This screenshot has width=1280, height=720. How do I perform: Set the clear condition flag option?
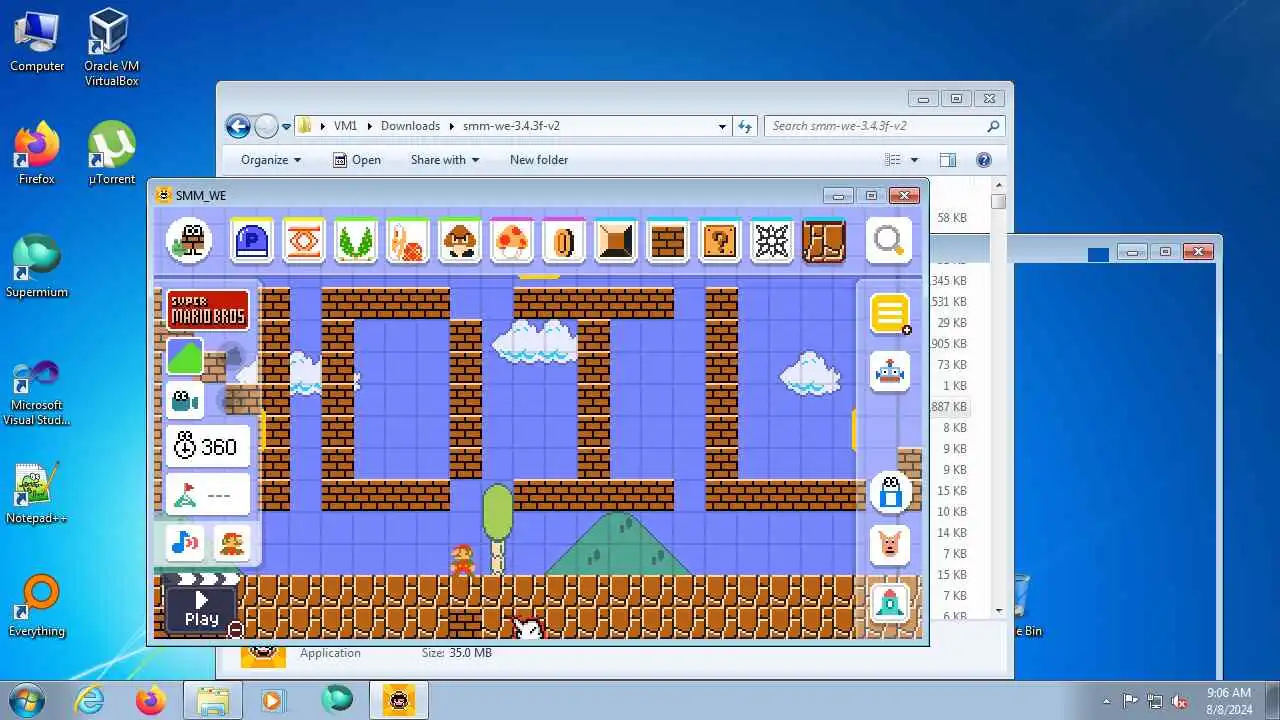(208, 494)
